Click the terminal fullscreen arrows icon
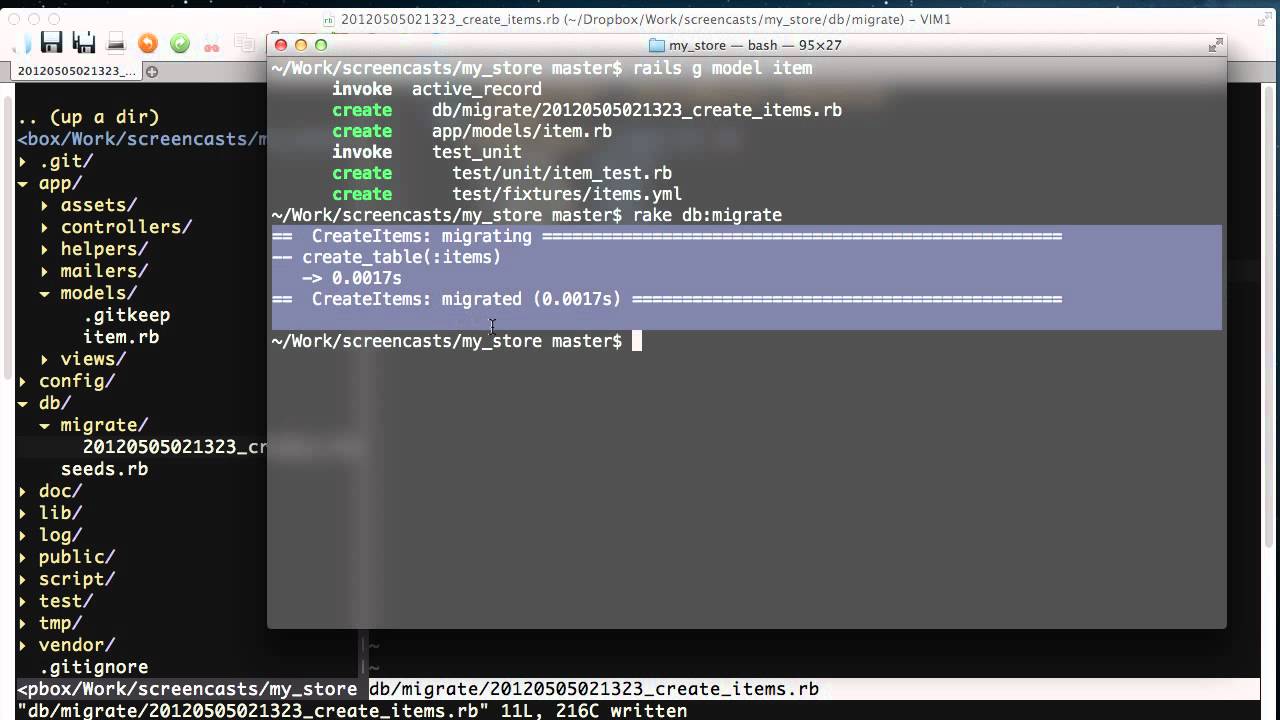1280x720 pixels. click(1215, 45)
